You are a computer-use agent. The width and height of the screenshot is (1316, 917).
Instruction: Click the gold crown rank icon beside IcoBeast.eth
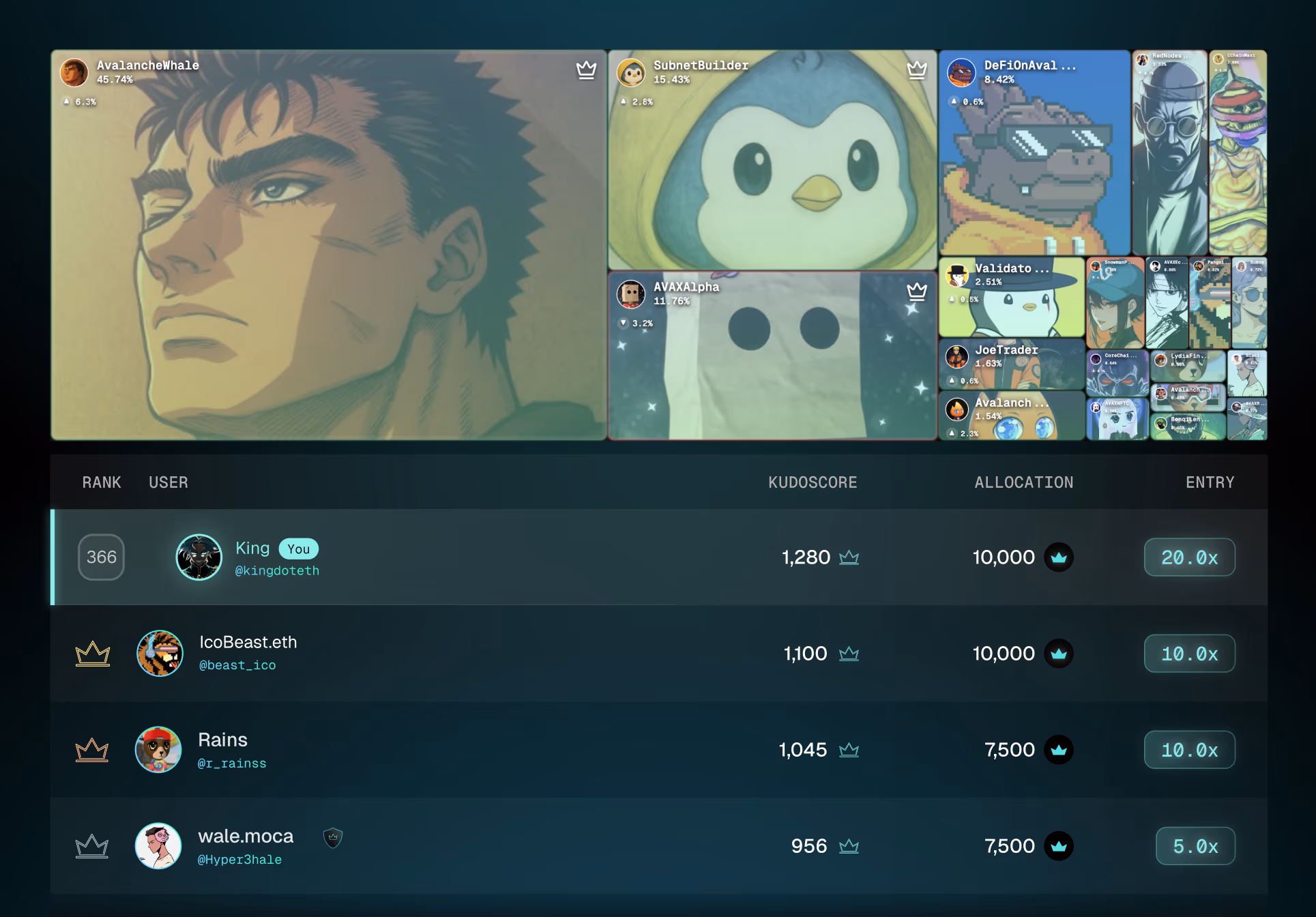coord(92,654)
